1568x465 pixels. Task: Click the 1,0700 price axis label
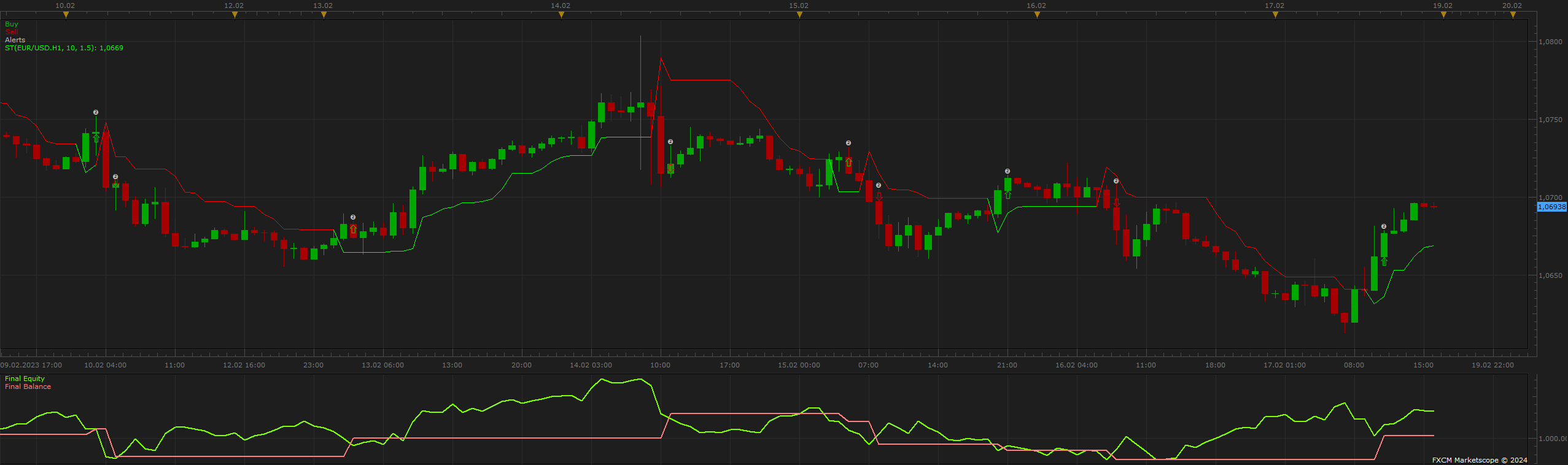point(1550,198)
